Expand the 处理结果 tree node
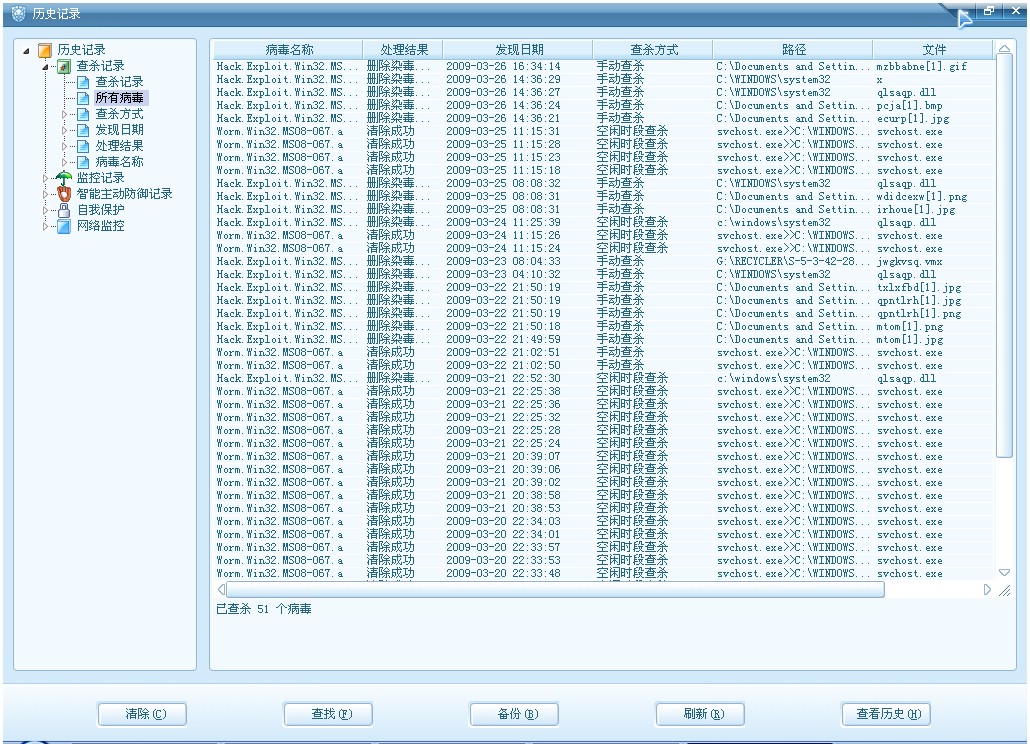The image size is (1030, 744). [x=64, y=146]
